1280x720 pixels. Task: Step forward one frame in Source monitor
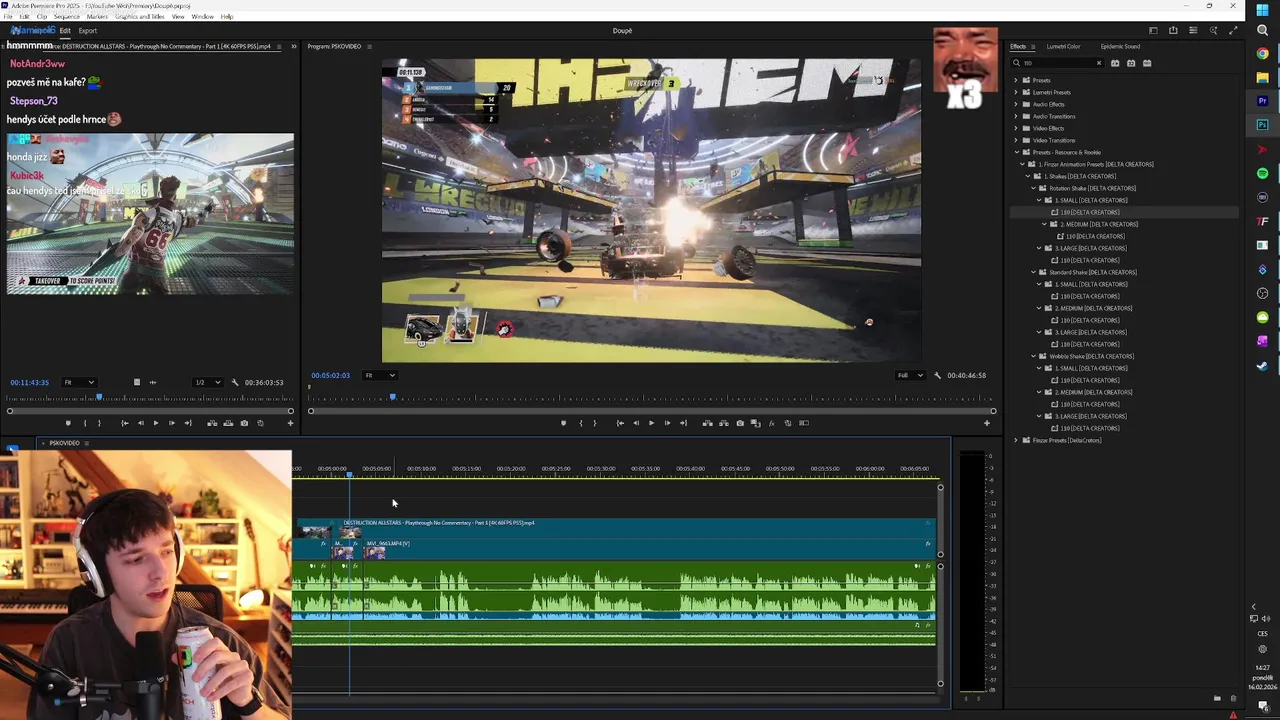tap(172, 423)
